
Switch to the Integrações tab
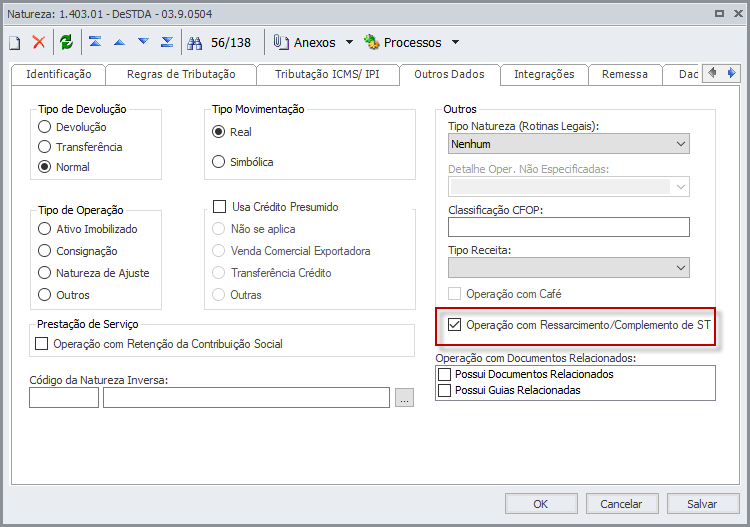click(x=544, y=75)
